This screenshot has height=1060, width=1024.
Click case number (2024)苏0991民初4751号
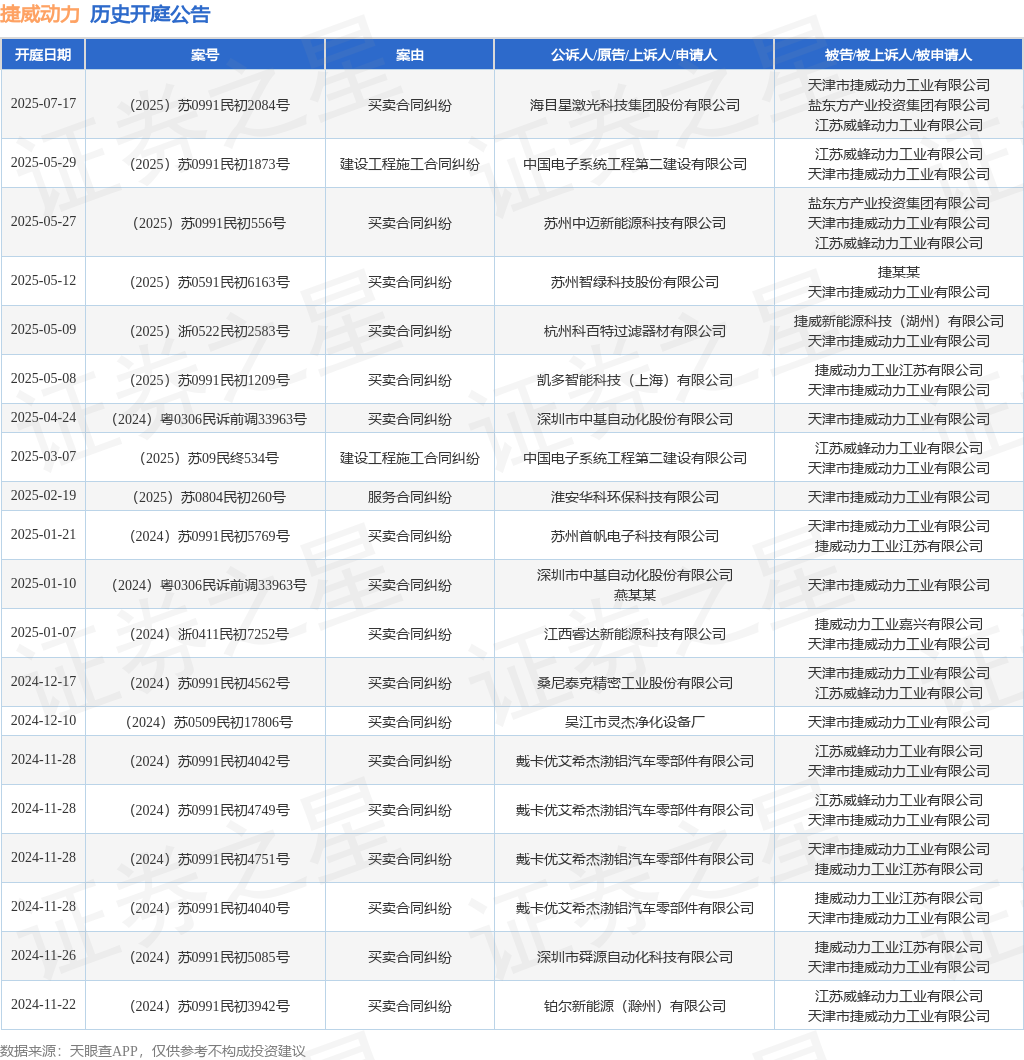(x=210, y=859)
